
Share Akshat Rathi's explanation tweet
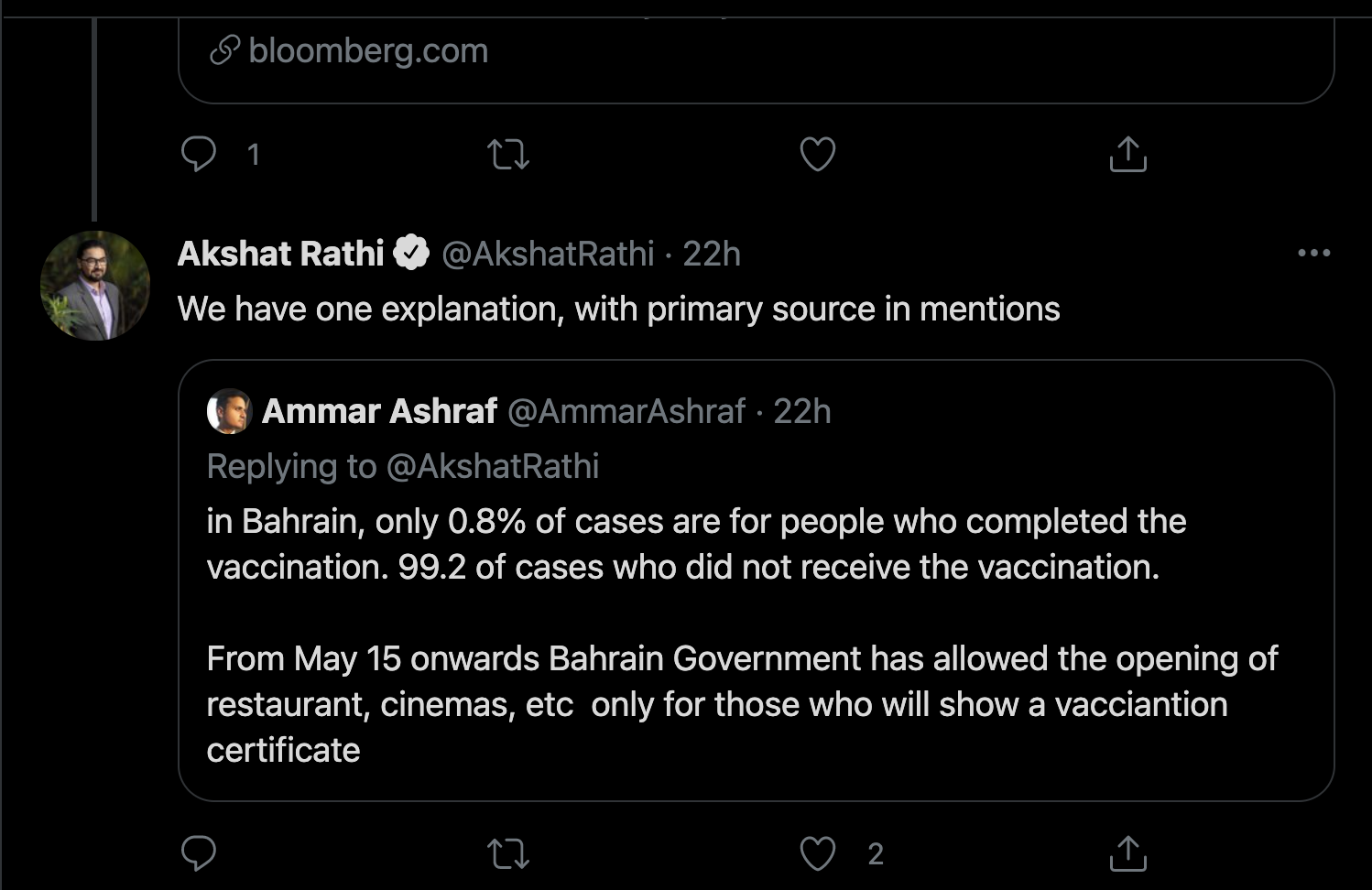(x=1127, y=853)
